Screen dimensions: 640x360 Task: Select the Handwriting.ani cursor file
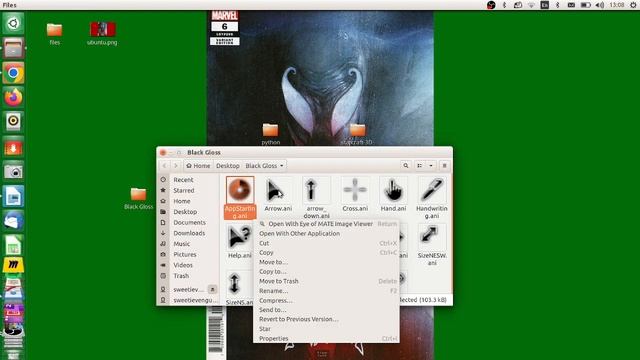click(x=432, y=198)
